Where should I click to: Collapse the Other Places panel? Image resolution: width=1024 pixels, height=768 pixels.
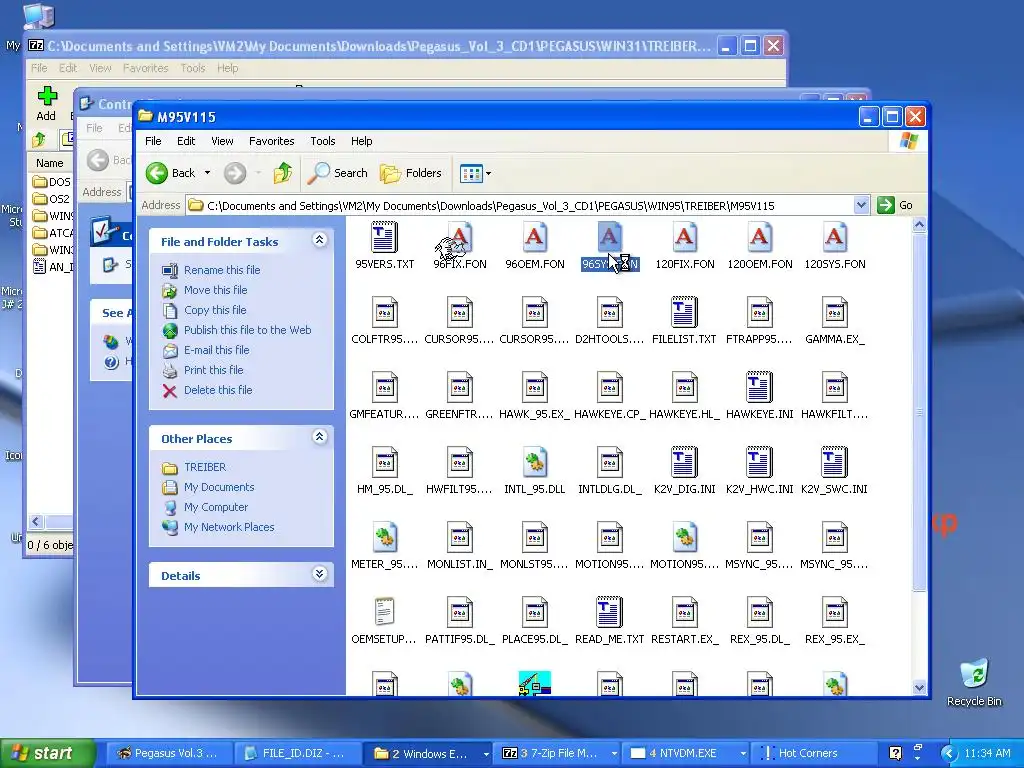point(319,438)
